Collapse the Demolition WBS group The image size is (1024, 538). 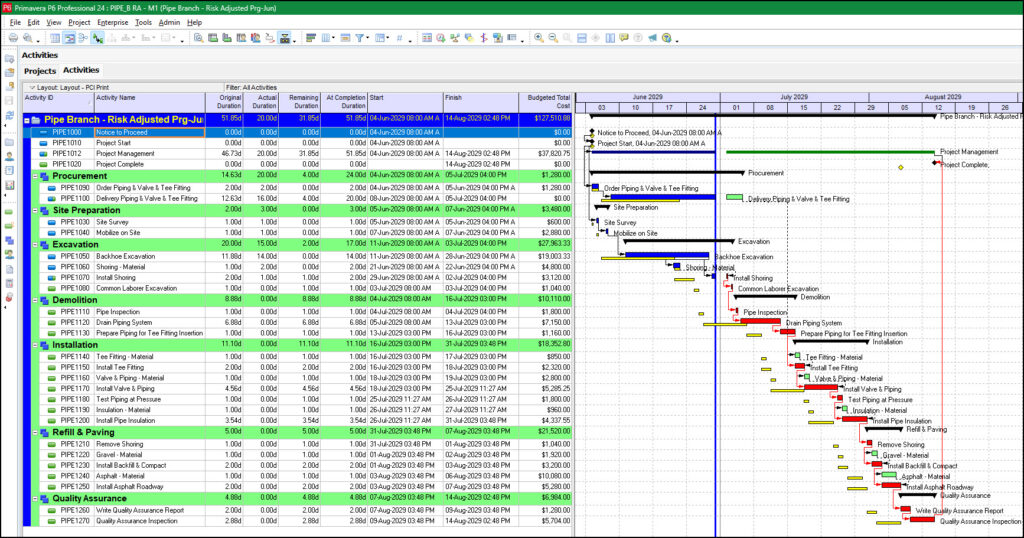click(x=36, y=300)
